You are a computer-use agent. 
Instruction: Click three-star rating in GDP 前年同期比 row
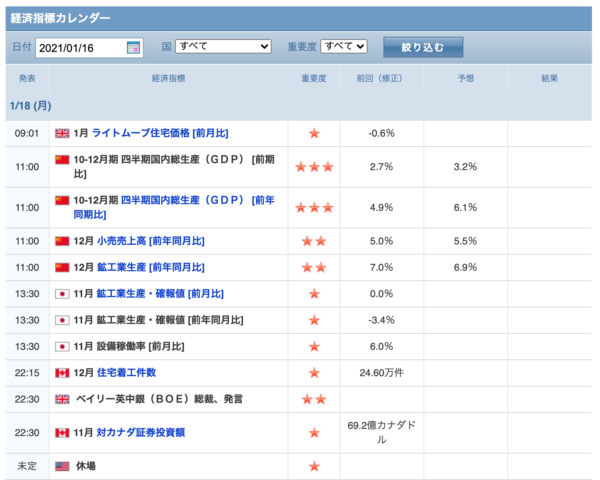(x=314, y=207)
